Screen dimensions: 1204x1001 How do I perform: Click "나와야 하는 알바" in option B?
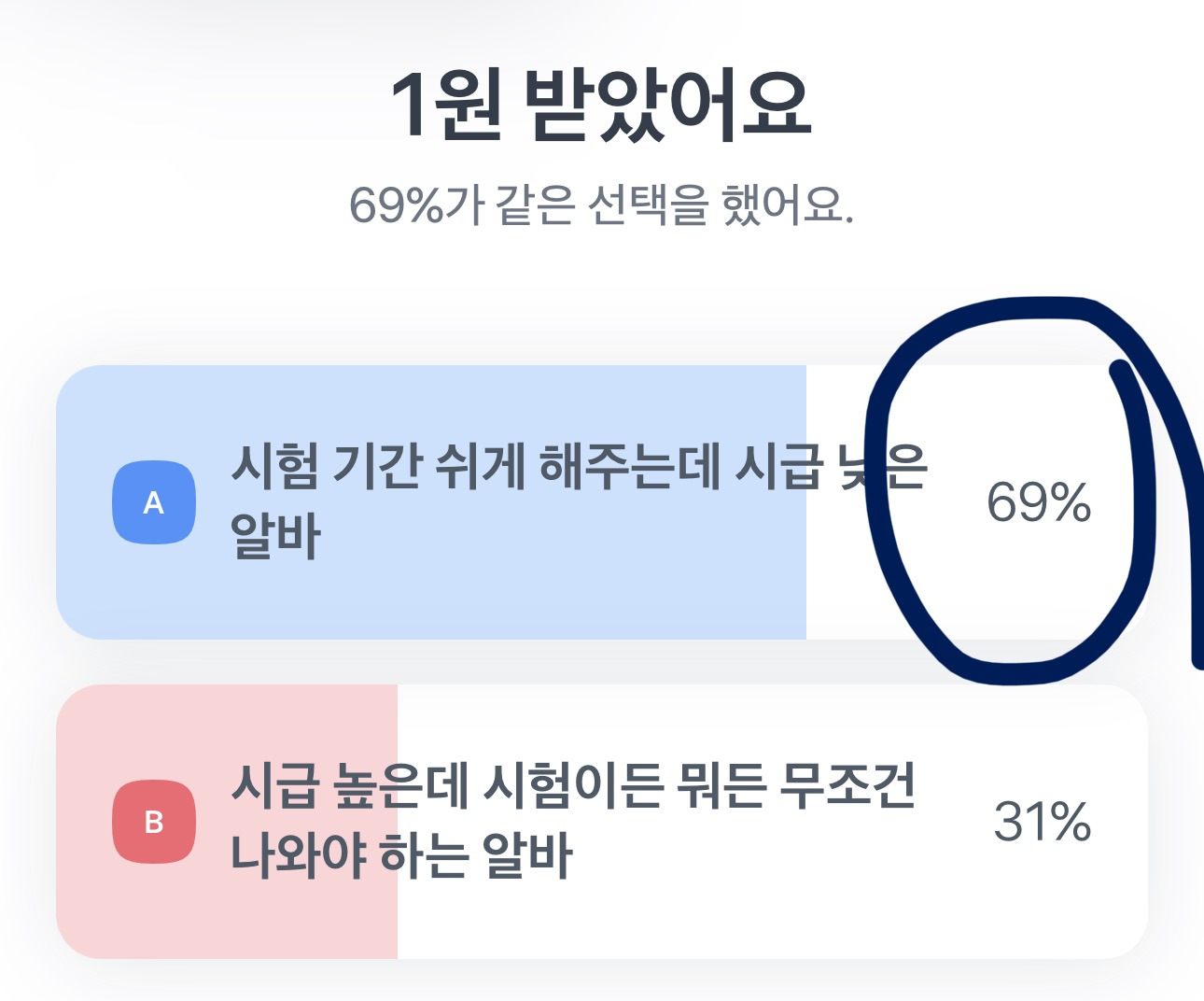401,855
